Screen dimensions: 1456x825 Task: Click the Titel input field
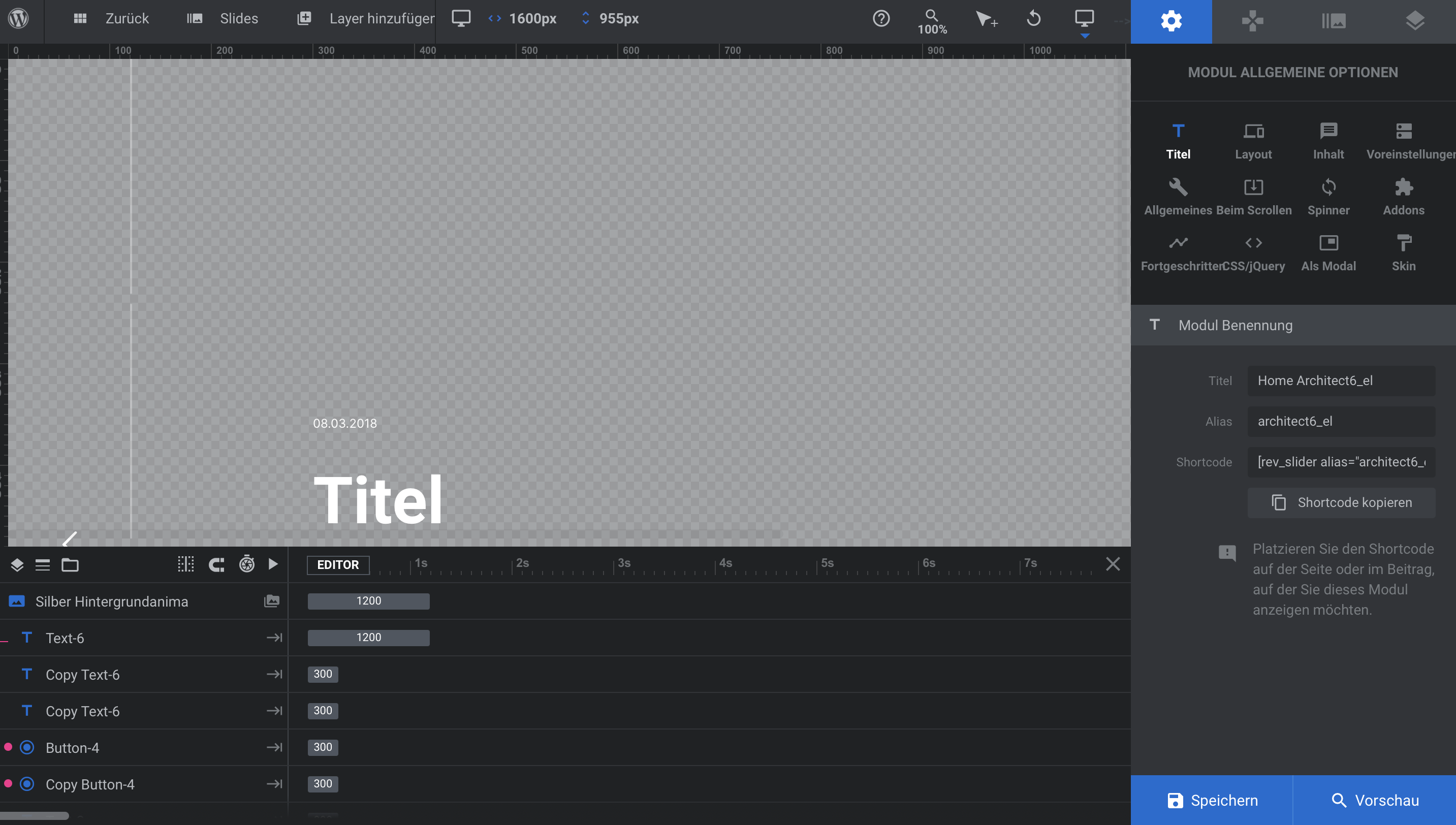click(x=1341, y=381)
